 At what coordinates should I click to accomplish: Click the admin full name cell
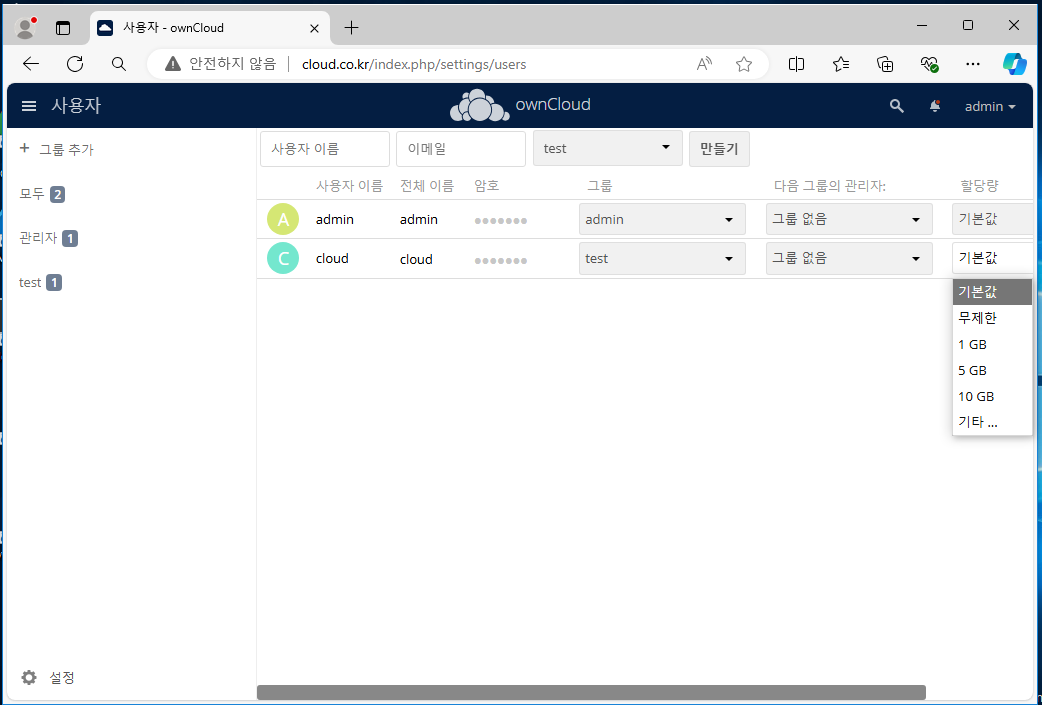tap(419, 219)
